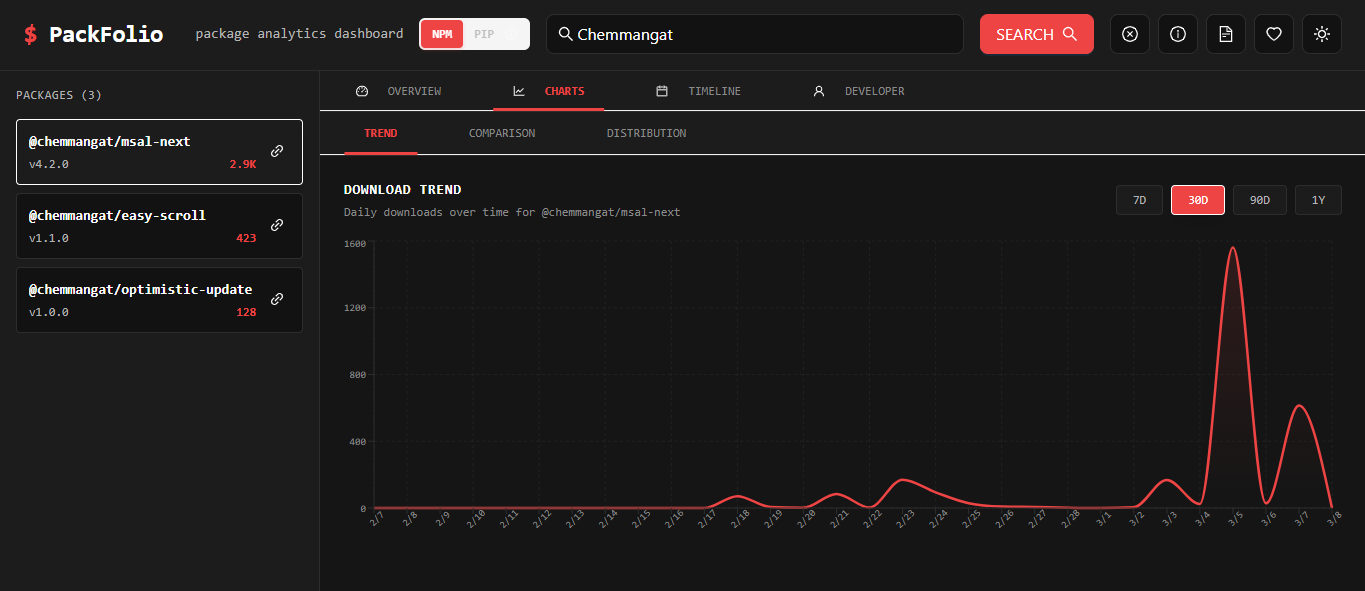Open the heart favorites icon in header
The image size is (1365, 591).
pyautogui.click(x=1273, y=33)
